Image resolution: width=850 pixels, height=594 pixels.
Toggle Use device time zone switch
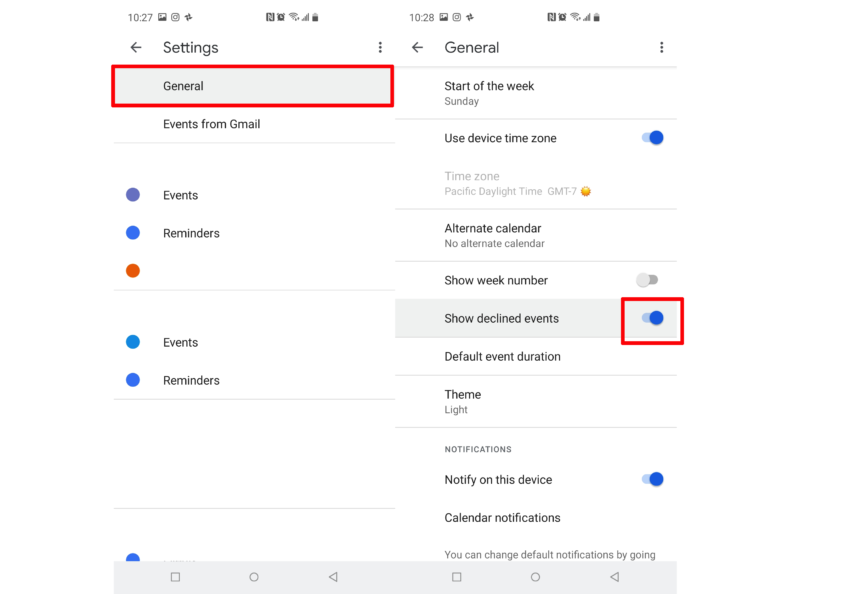[653, 138]
